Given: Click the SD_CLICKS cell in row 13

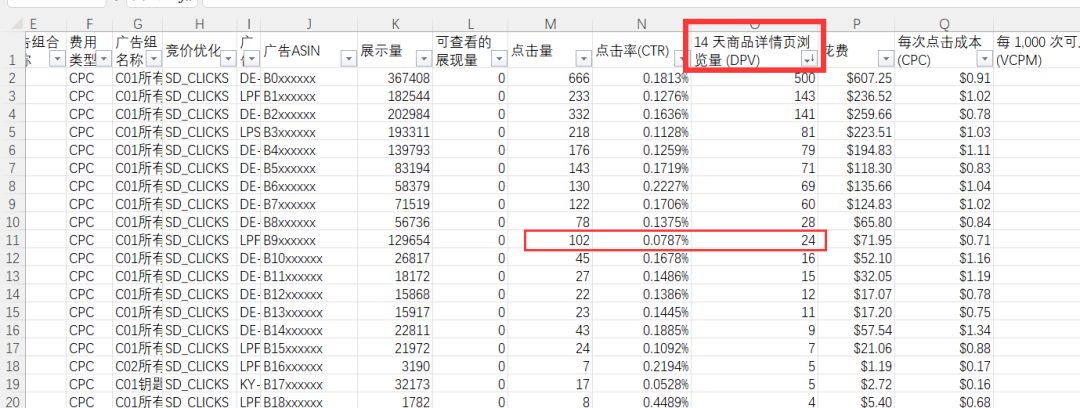Looking at the screenshot, I should [200, 276].
